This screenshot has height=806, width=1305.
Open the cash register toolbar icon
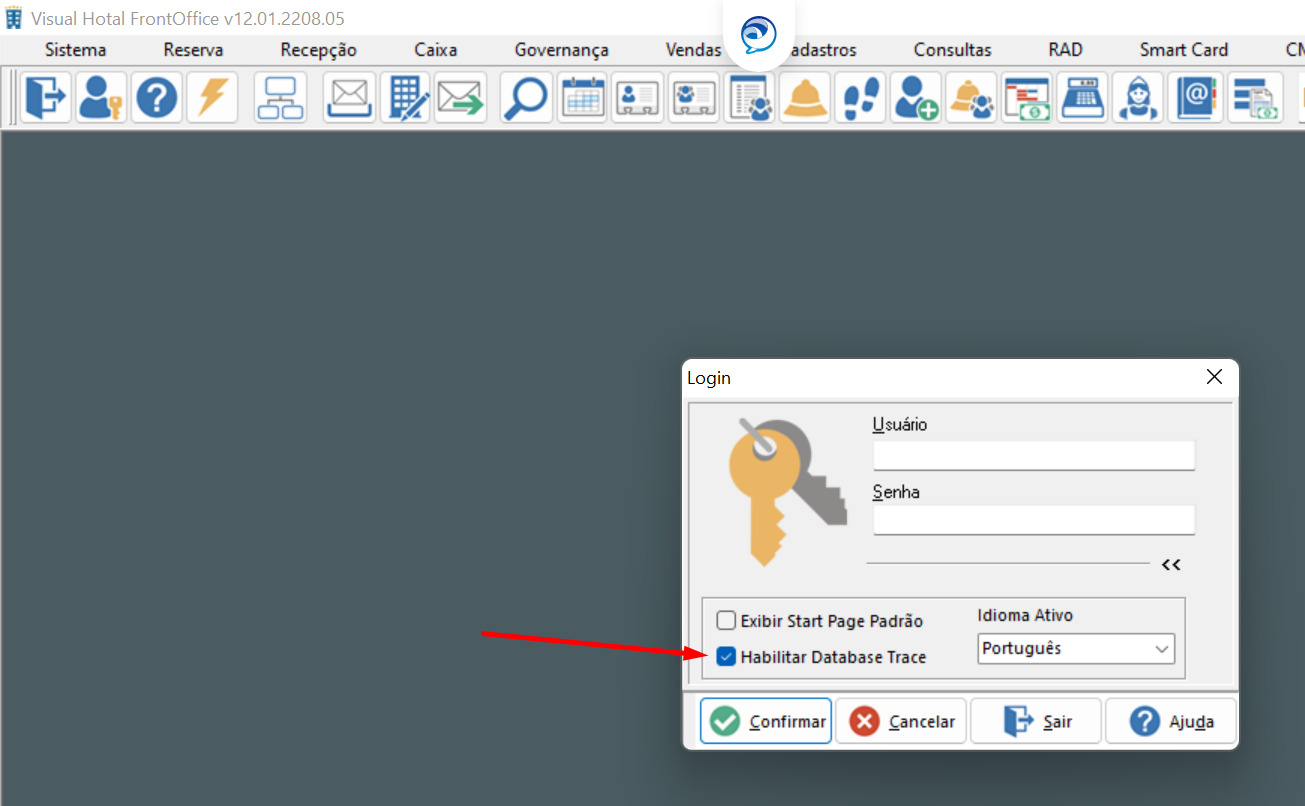1082,97
